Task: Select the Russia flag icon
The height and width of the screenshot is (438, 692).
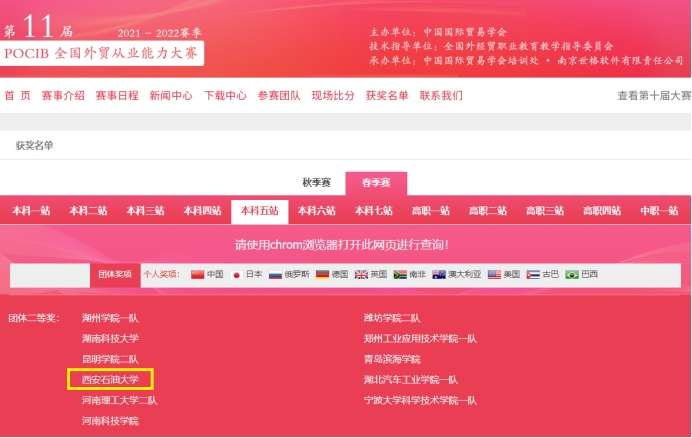Action: tap(275, 274)
